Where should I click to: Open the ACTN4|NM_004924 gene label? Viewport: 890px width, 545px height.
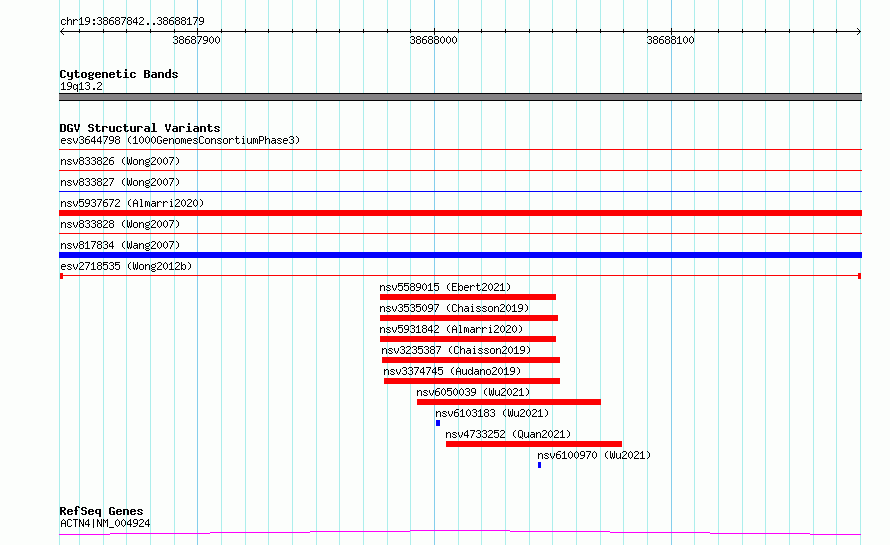[105, 523]
